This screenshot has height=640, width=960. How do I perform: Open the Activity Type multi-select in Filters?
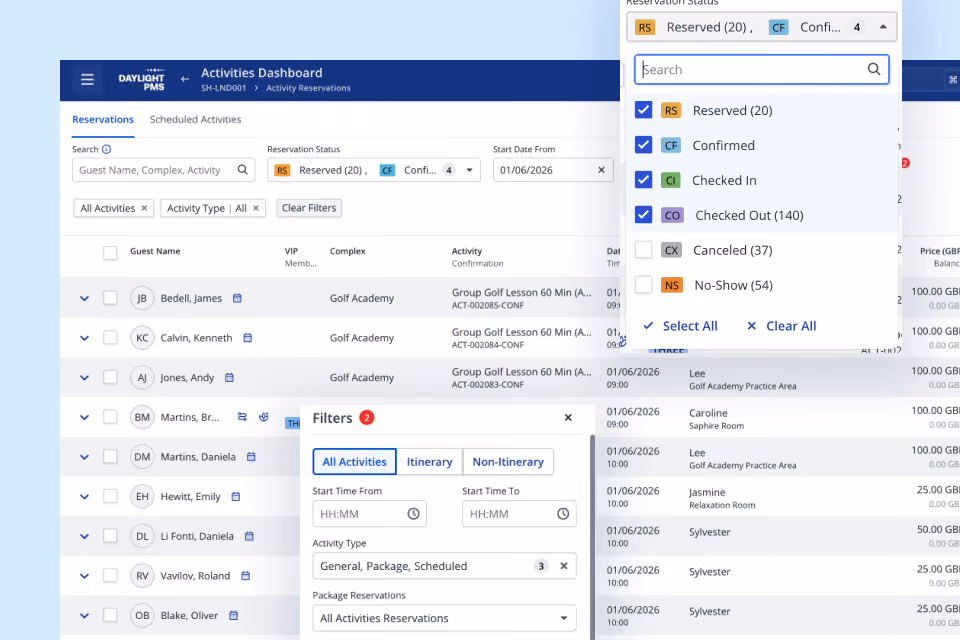point(444,566)
